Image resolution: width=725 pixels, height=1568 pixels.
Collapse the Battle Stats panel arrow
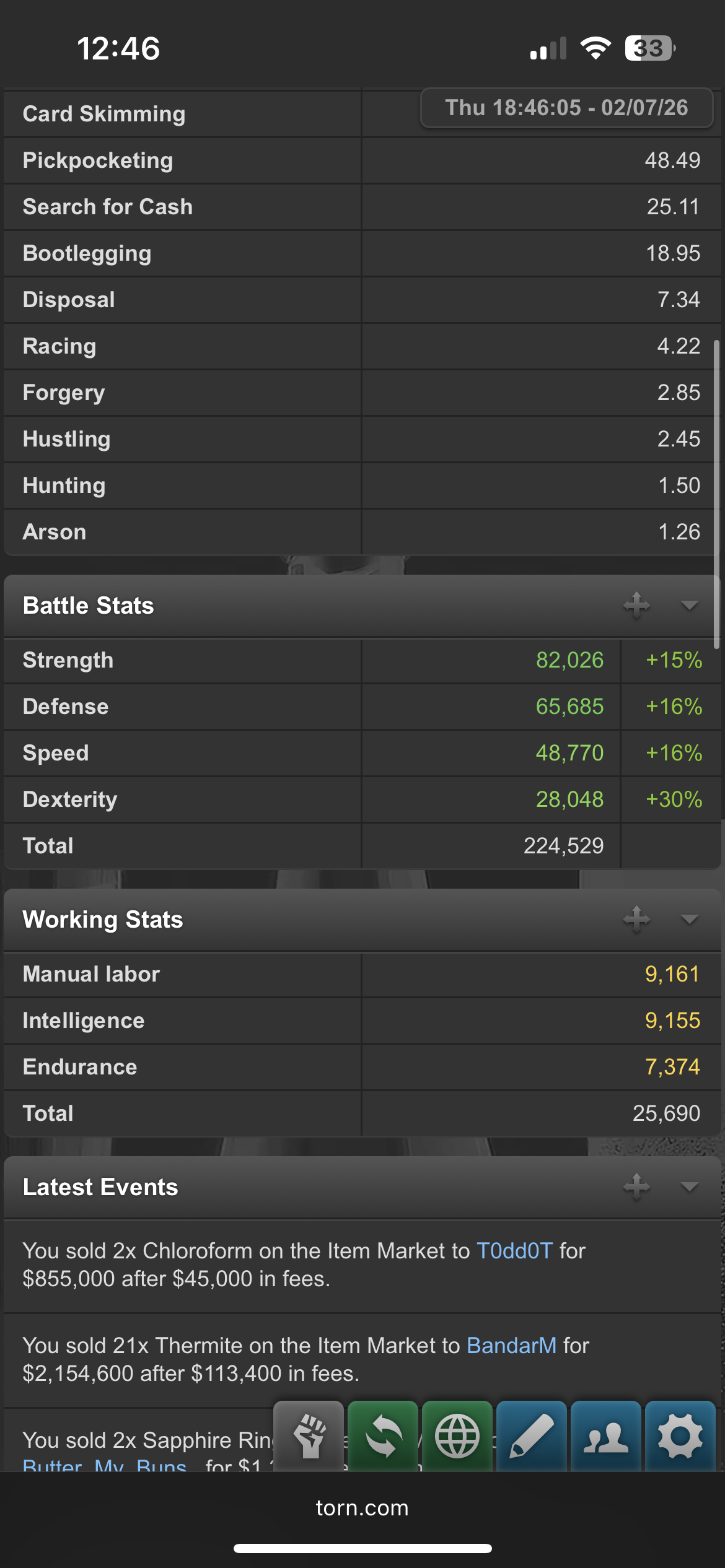[689, 606]
